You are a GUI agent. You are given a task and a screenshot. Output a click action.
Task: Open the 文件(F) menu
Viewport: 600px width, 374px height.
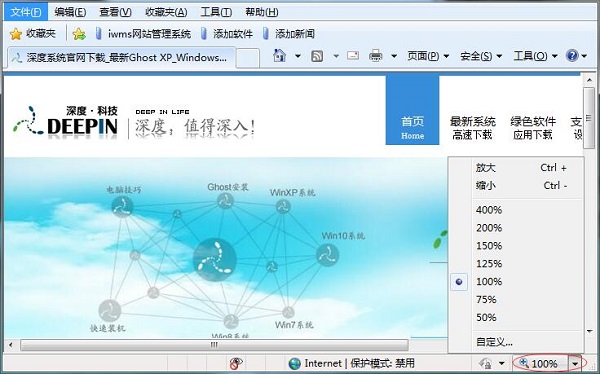tap(26, 12)
